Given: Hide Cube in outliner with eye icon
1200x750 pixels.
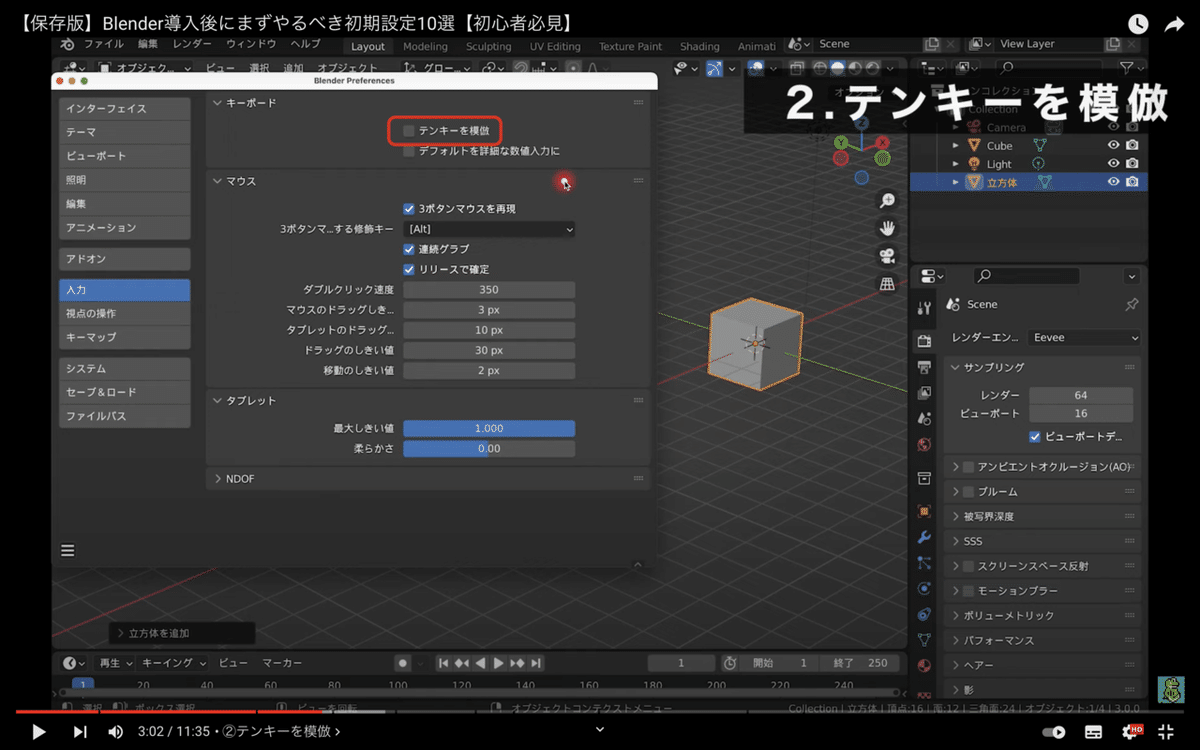Looking at the screenshot, I should (x=1113, y=146).
